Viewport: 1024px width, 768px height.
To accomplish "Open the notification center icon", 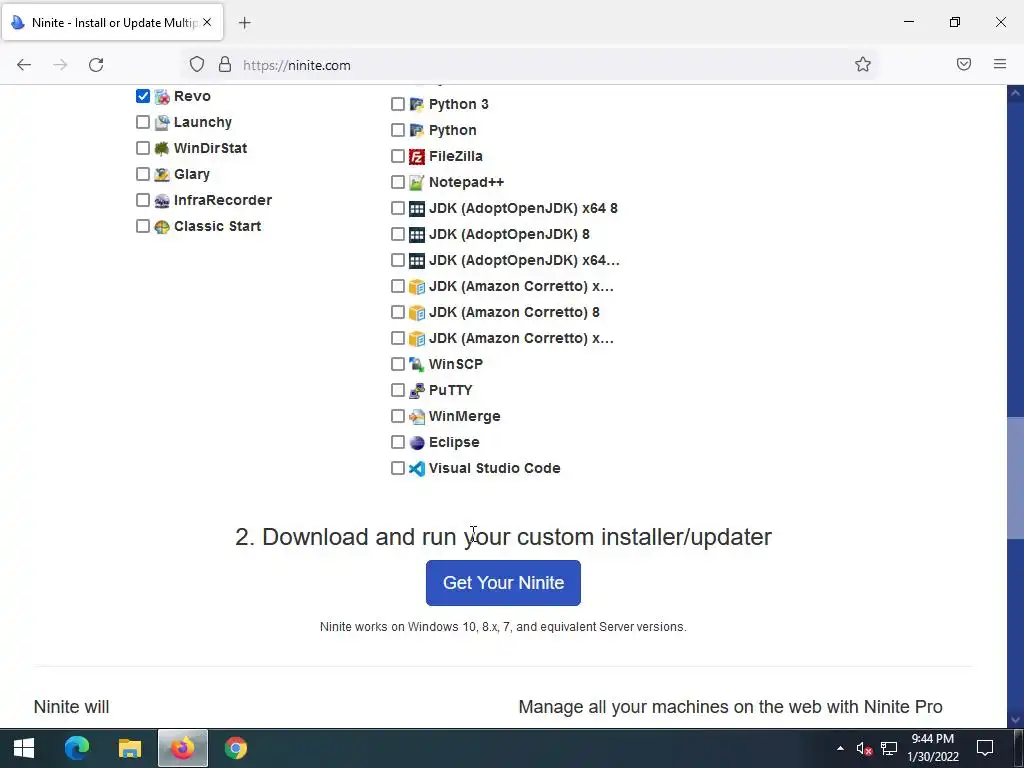I will 985,748.
